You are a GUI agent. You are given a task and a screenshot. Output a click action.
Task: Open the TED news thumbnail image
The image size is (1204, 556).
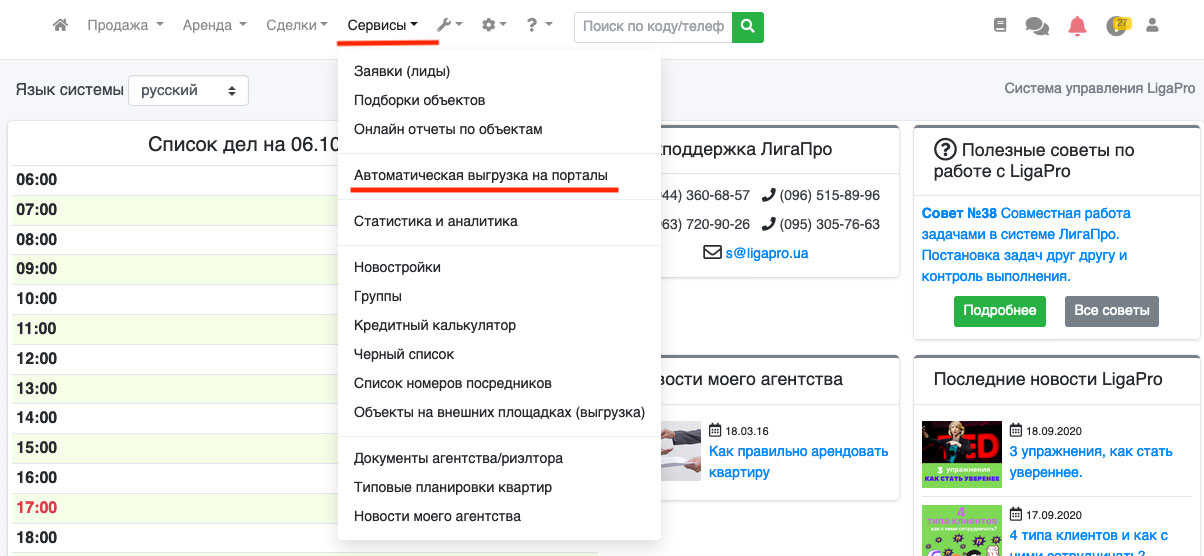[961, 454]
